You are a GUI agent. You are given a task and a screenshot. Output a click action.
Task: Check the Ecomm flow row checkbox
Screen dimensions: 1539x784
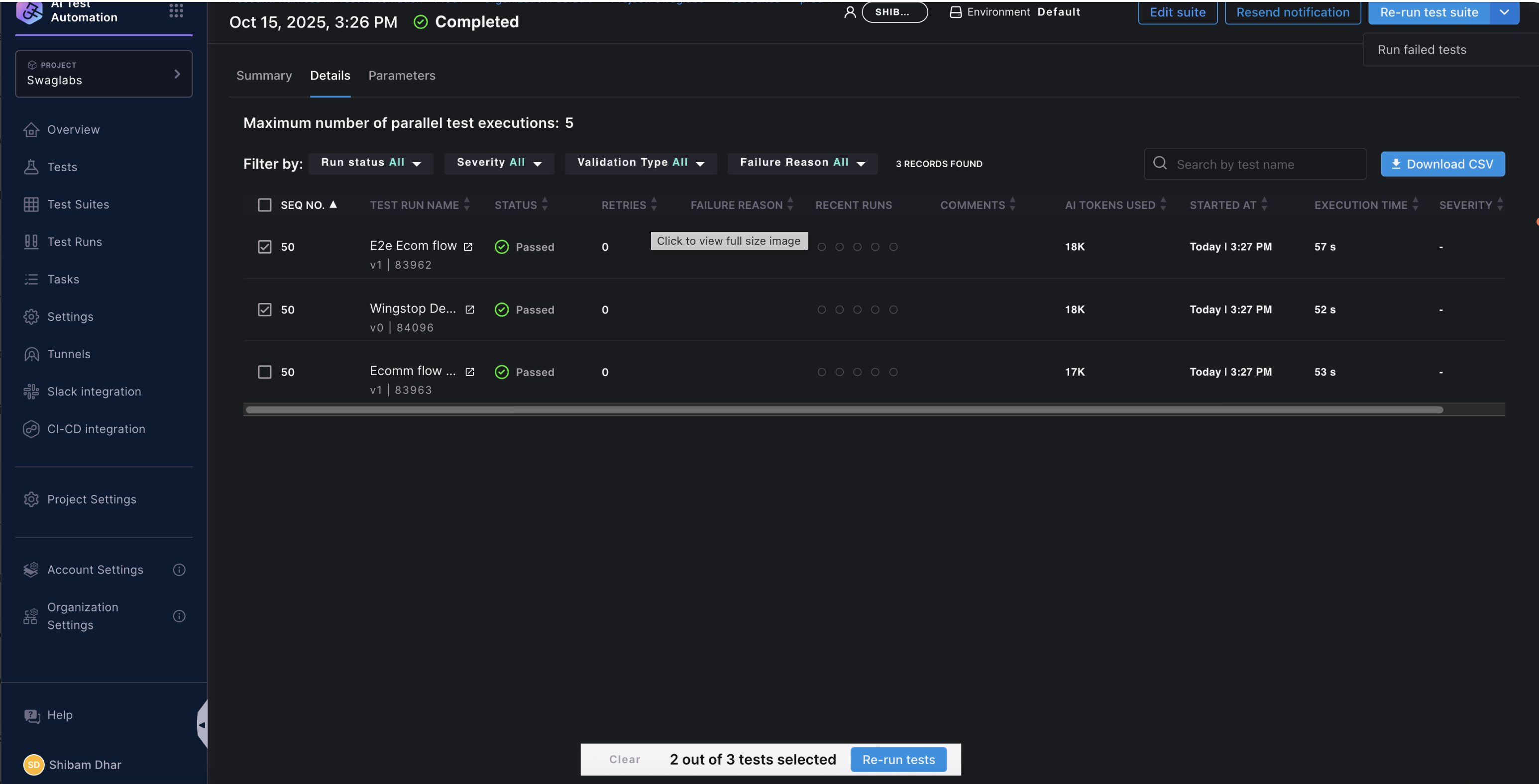pyautogui.click(x=264, y=372)
